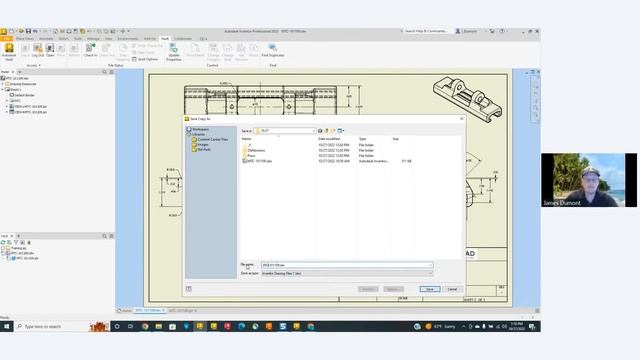Click the filter icon in Vault browser toolbar

(x=16, y=242)
